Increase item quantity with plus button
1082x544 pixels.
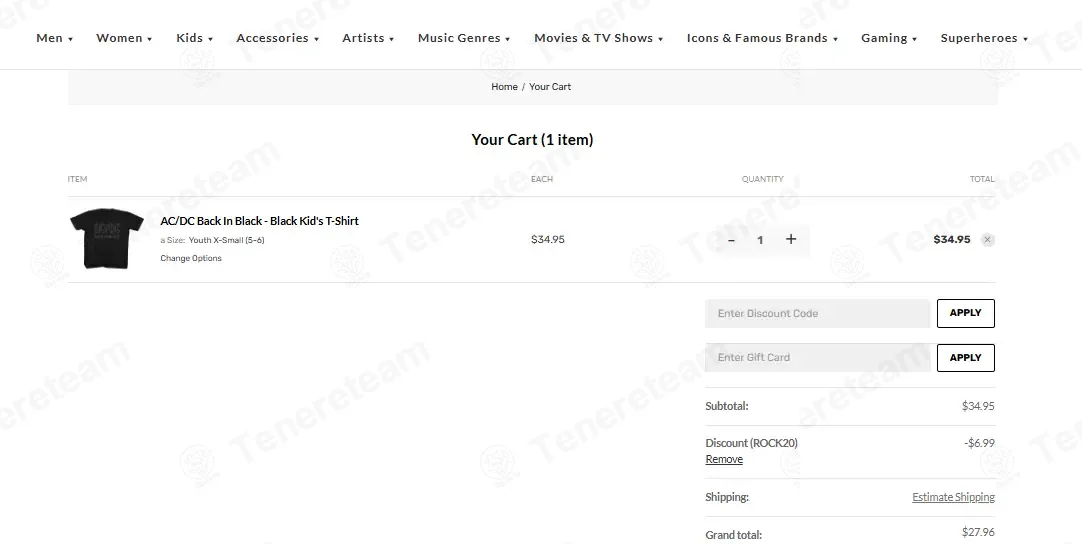click(x=791, y=239)
